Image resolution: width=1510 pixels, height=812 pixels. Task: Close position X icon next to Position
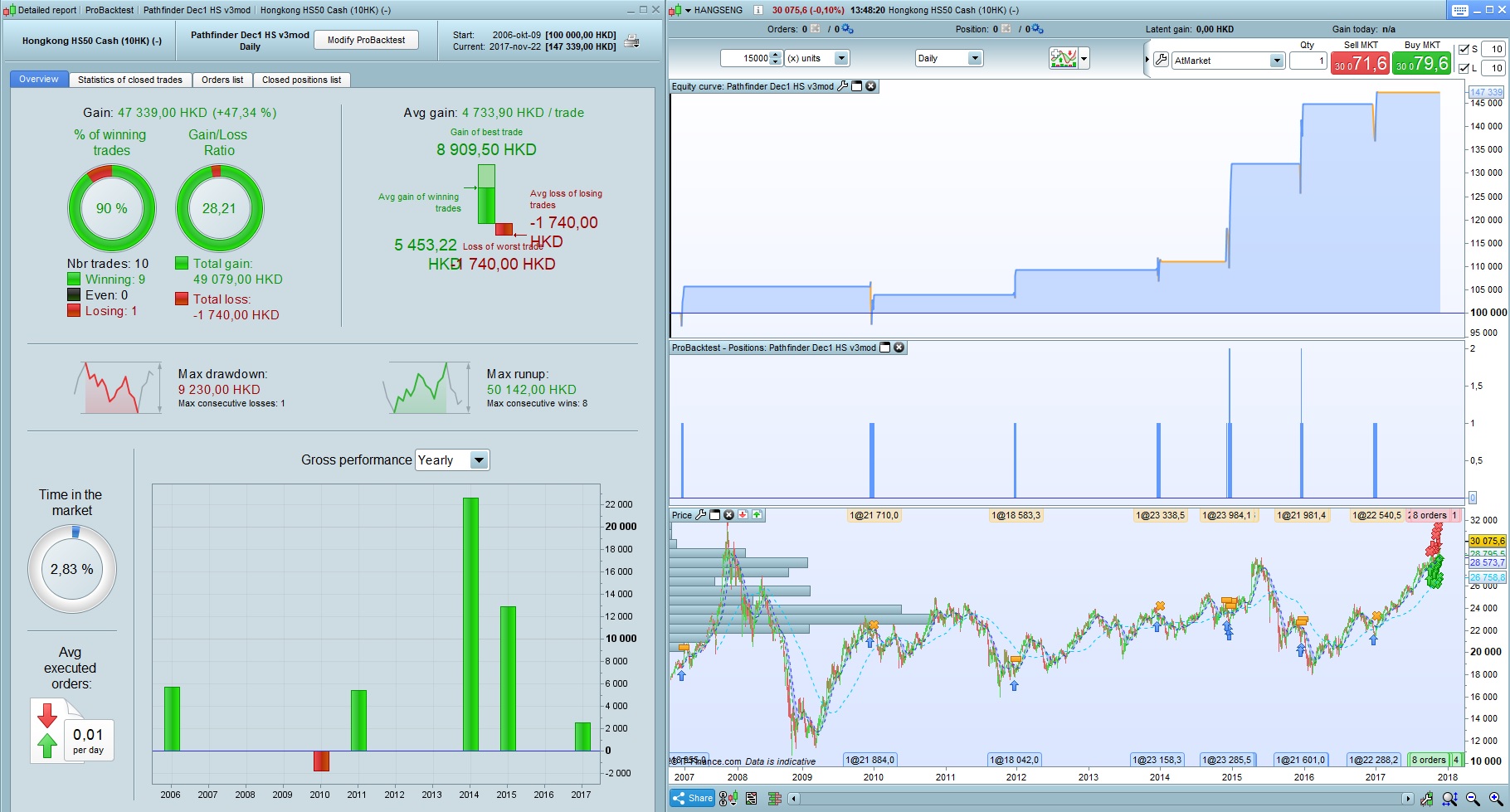pos(1006,29)
